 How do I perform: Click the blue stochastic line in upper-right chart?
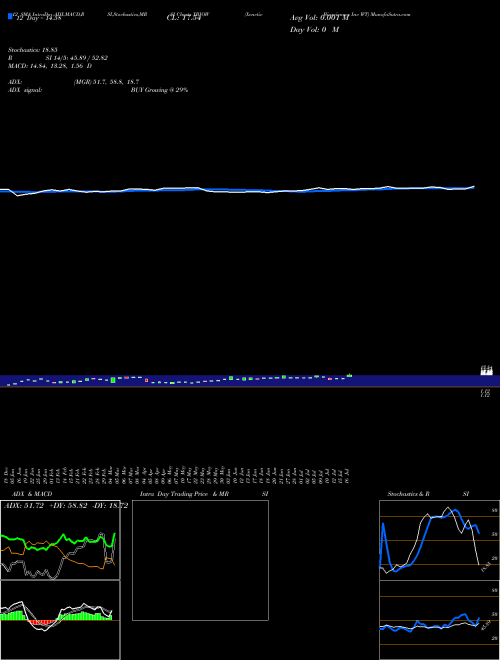pyautogui.click(x=429, y=539)
